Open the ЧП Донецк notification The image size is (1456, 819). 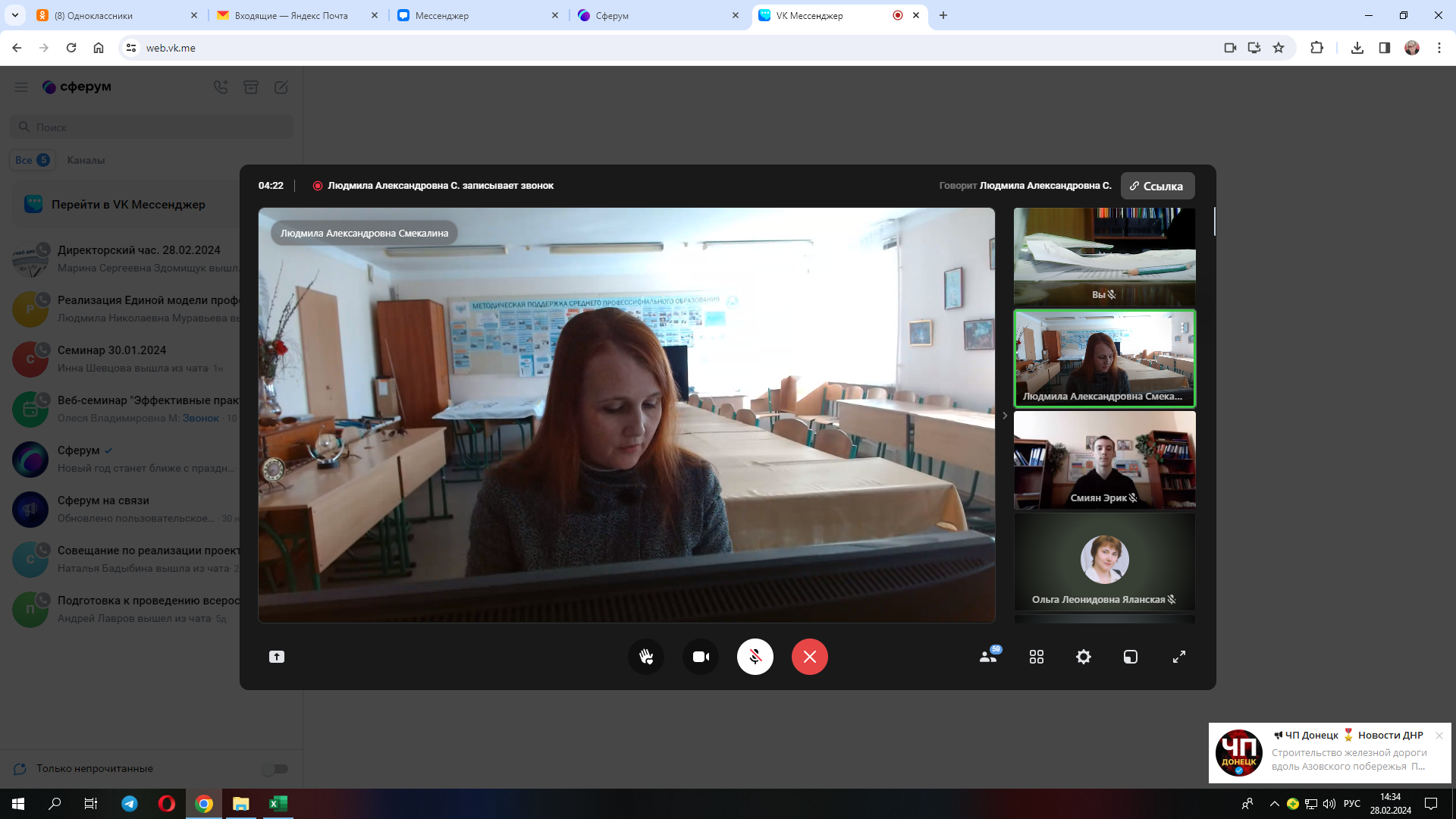(x=1330, y=752)
